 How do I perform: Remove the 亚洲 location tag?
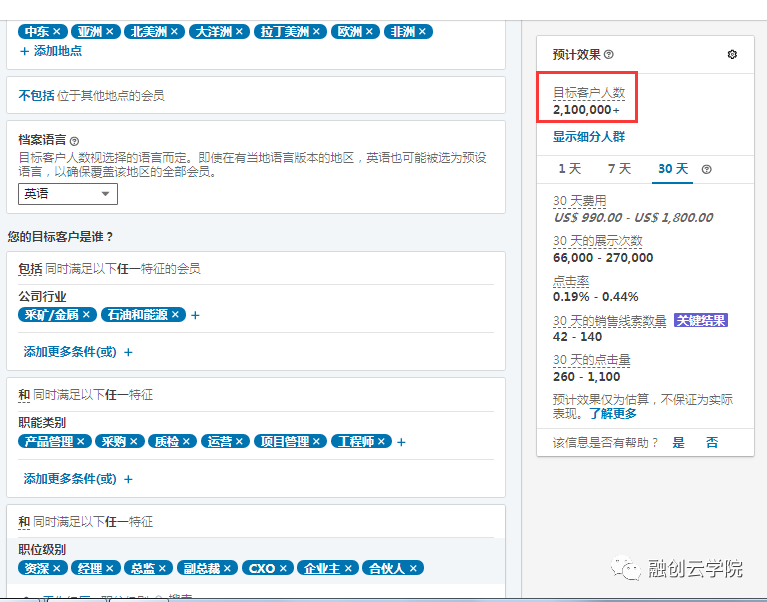110,32
